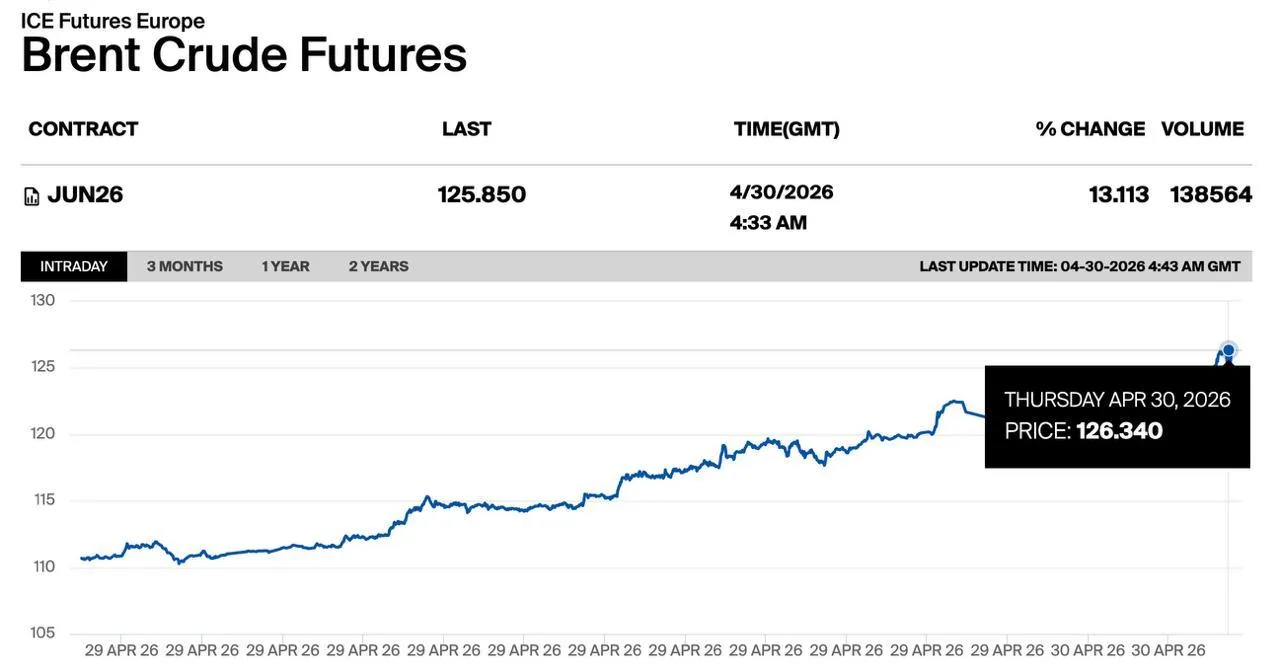Click the Brent Crude Futures heading
Viewport: 1280px width, 672px height.
244,54
